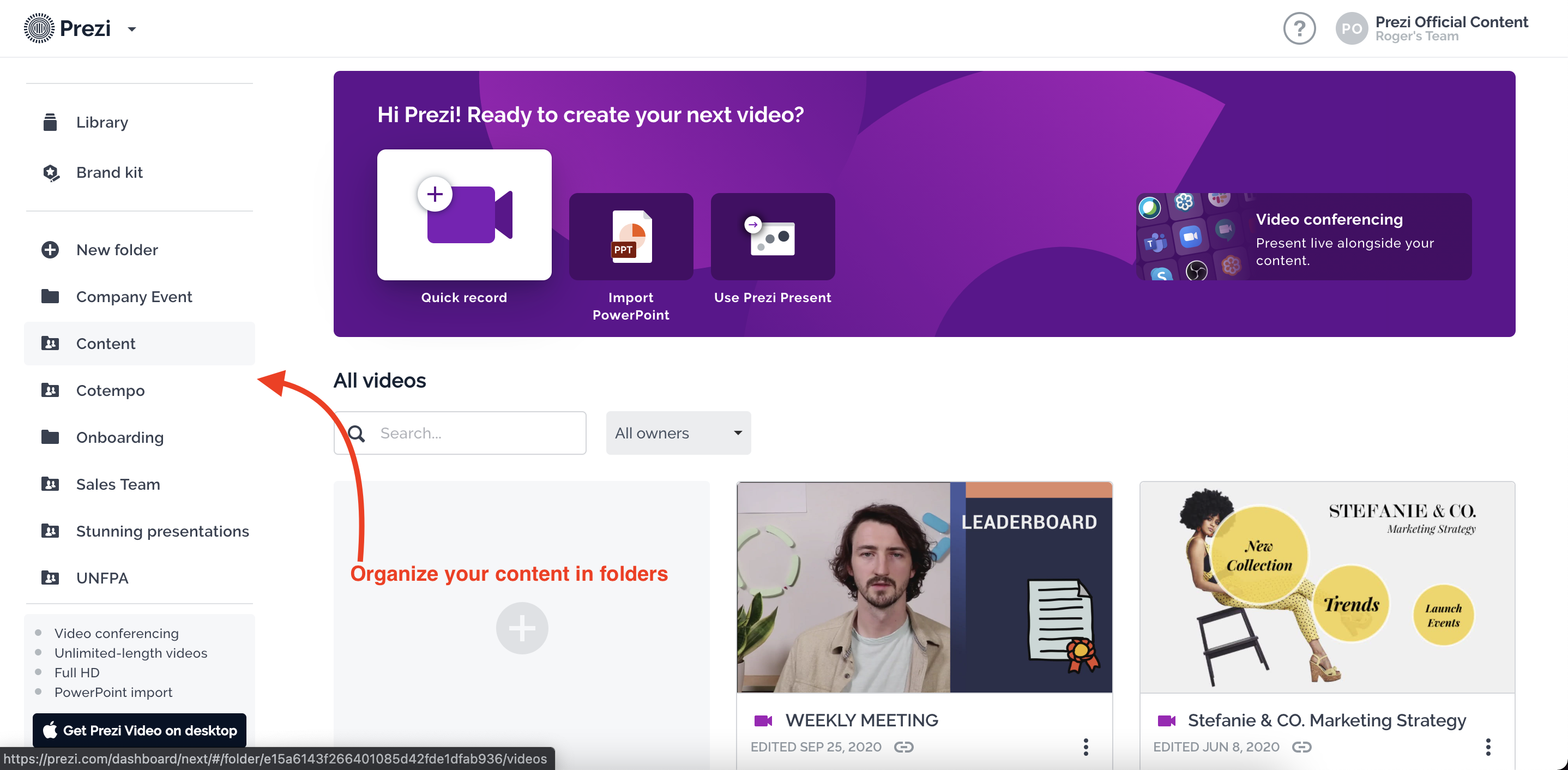Click the Content shared folder icon
This screenshot has width=1568, height=770.
pos(50,344)
